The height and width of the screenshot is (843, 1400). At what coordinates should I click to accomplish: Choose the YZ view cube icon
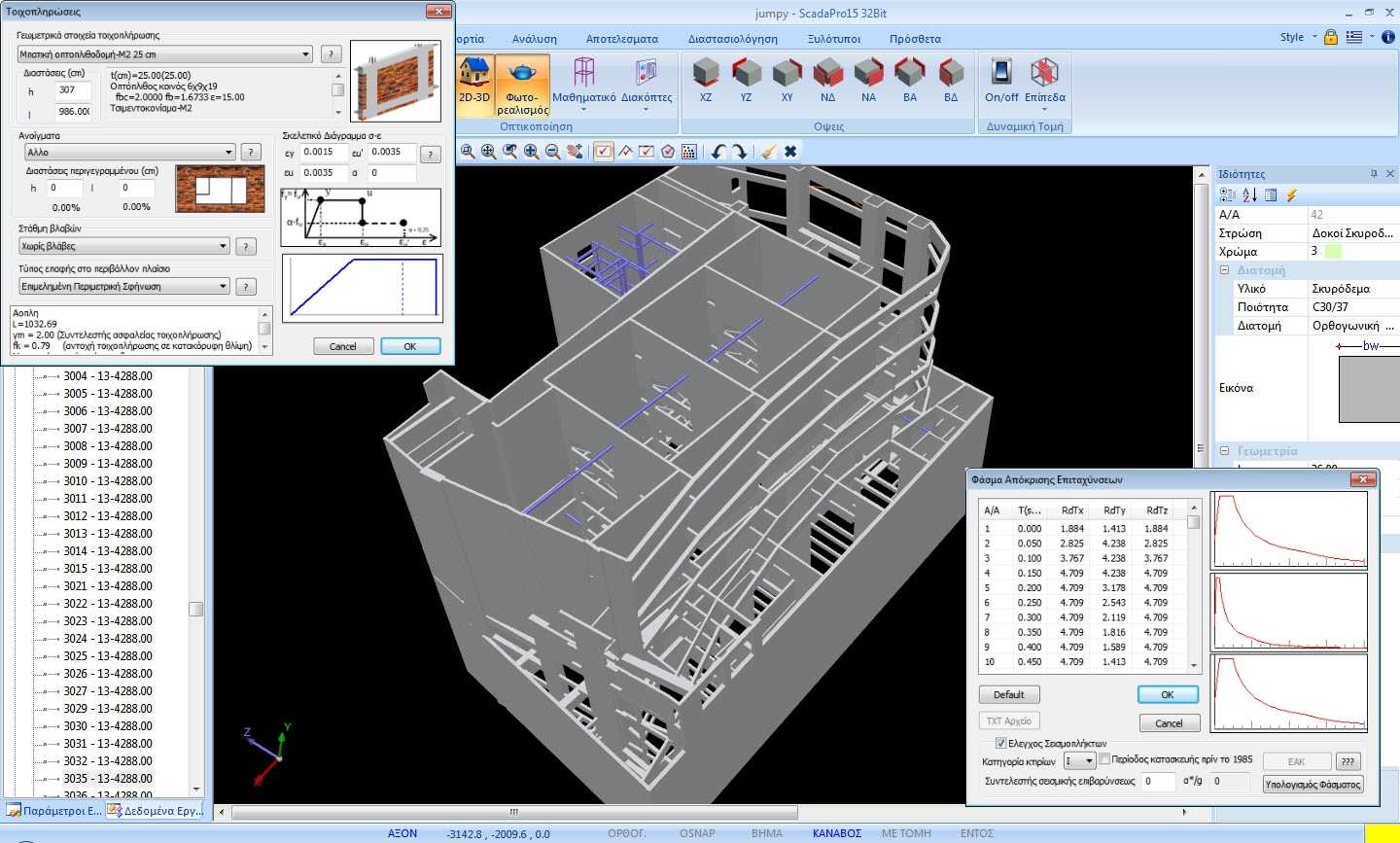tap(746, 79)
